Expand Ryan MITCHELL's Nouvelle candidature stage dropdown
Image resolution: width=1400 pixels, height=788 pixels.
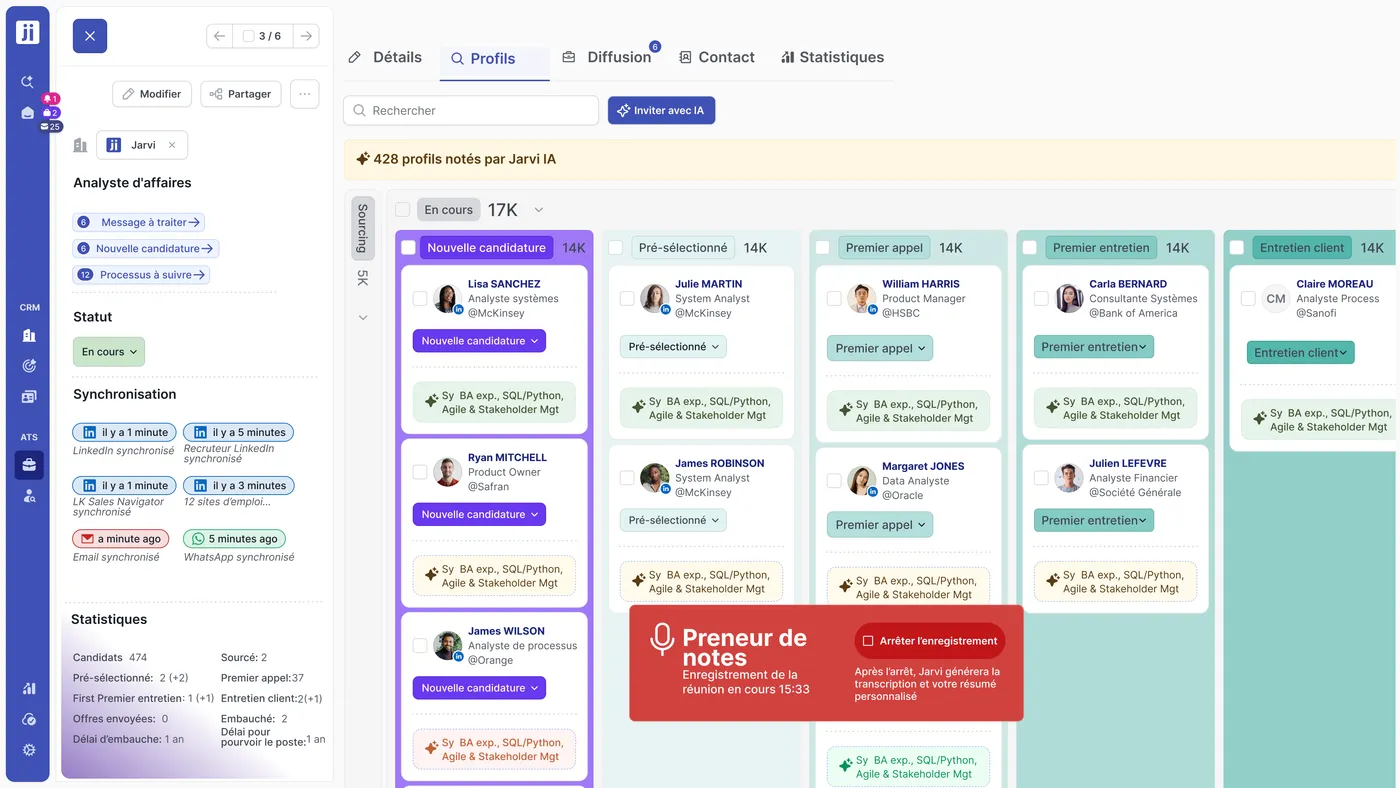click(x=479, y=514)
